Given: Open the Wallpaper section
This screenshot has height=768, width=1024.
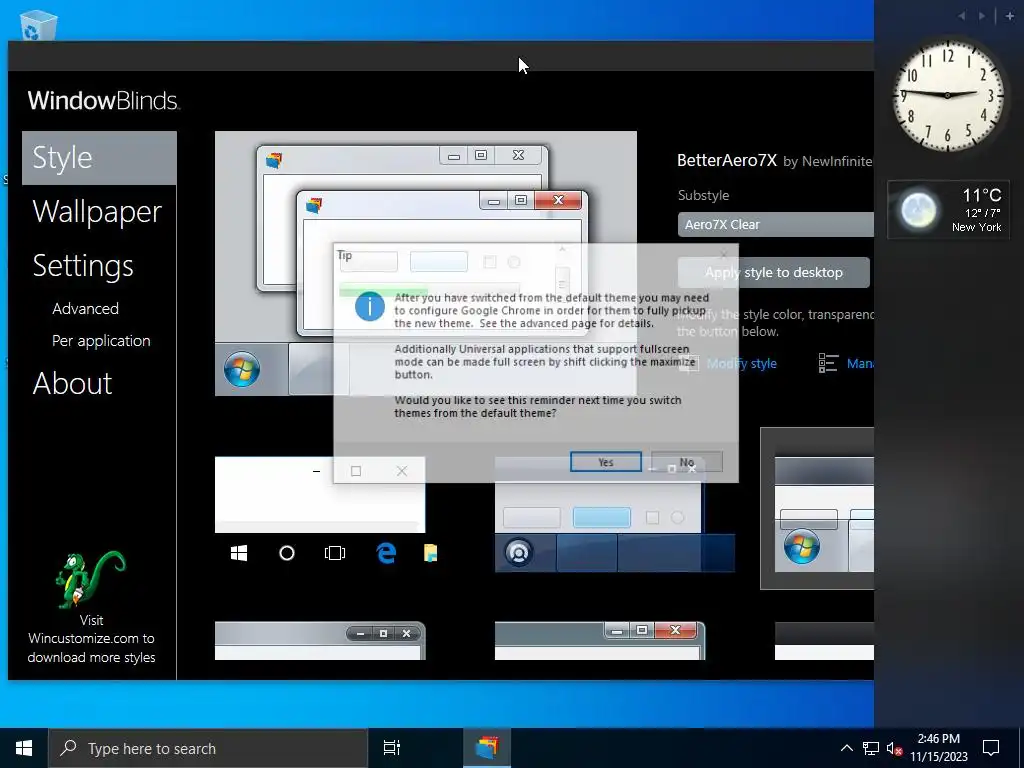Looking at the screenshot, I should pos(97,212).
